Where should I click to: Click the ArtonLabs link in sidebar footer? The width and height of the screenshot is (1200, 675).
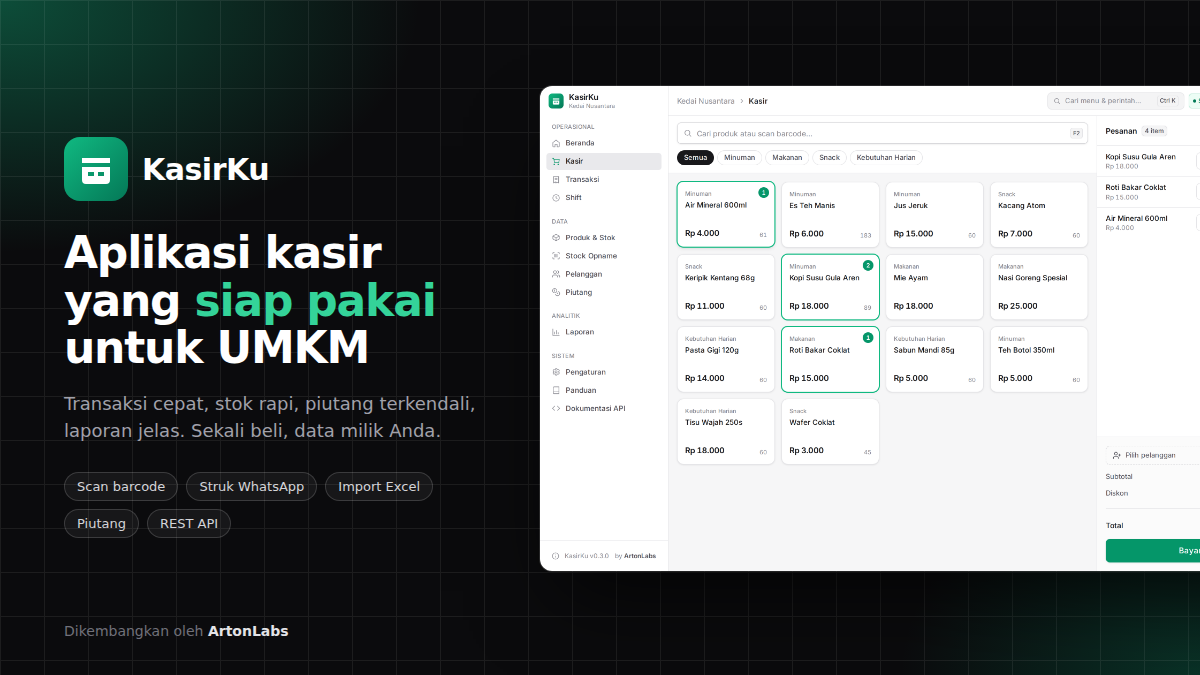[x=640, y=556]
